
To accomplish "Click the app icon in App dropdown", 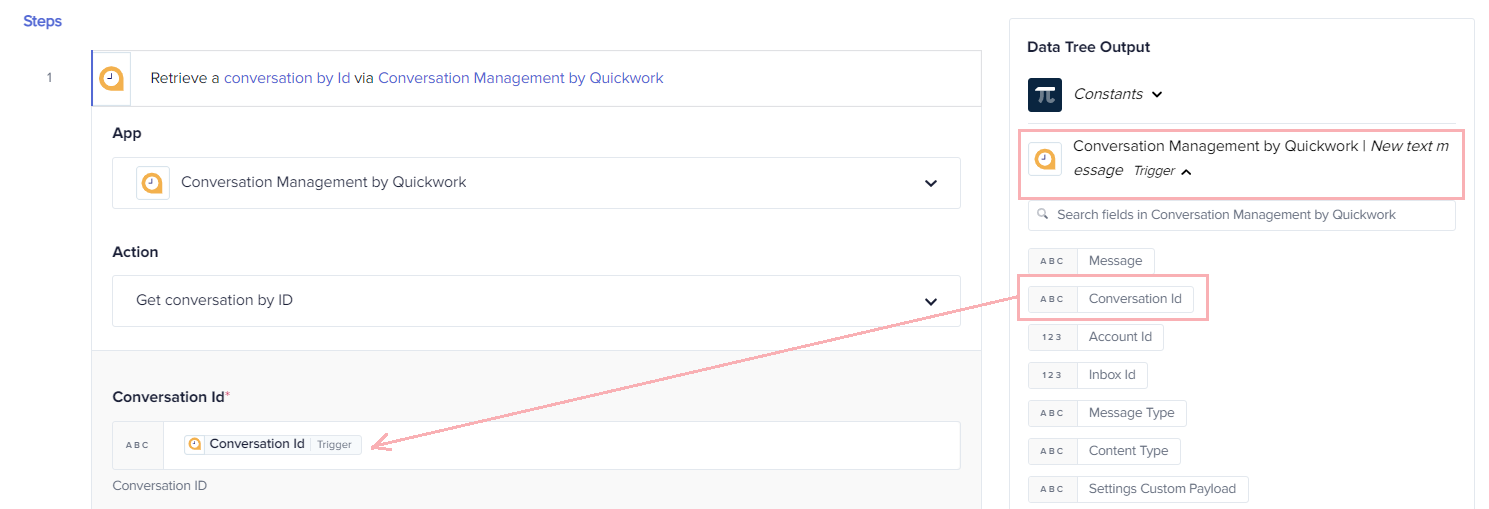I will click(152, 183).
